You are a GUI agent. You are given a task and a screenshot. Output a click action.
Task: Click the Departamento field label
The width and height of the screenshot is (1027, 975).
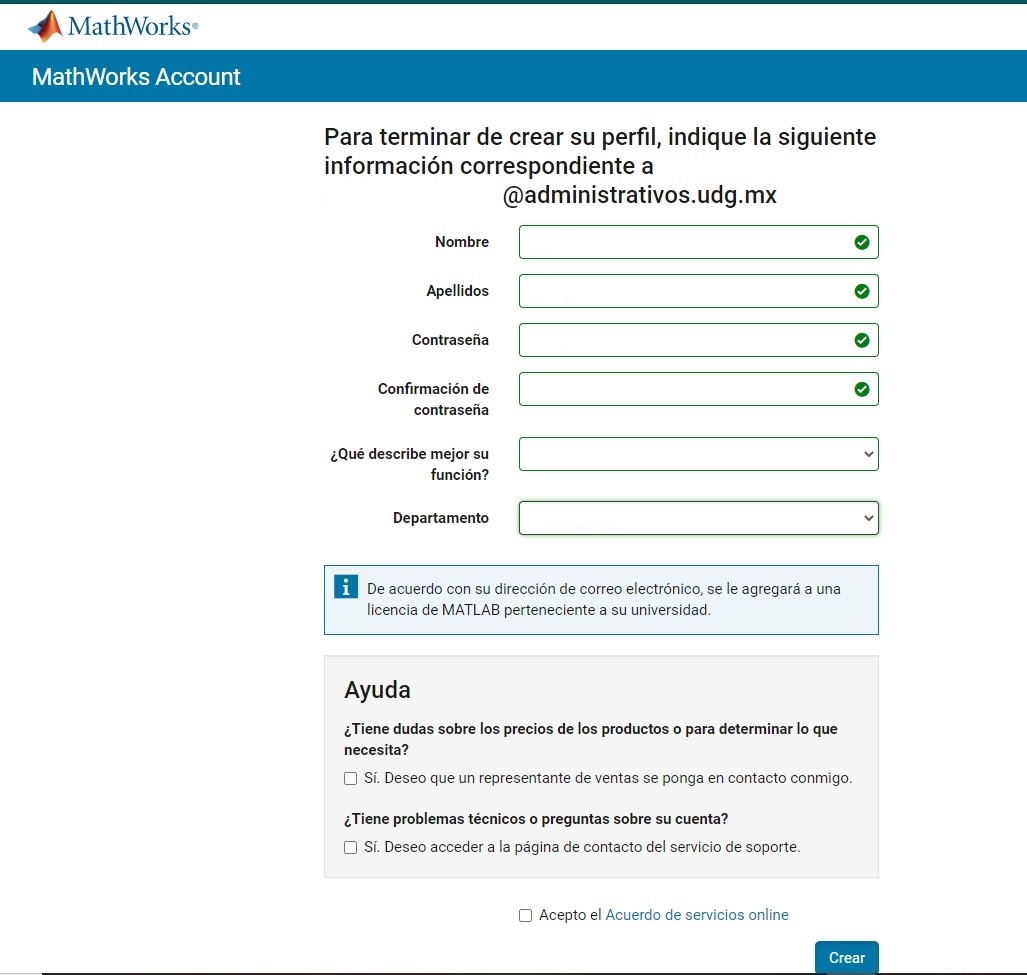tap(440, 518)
